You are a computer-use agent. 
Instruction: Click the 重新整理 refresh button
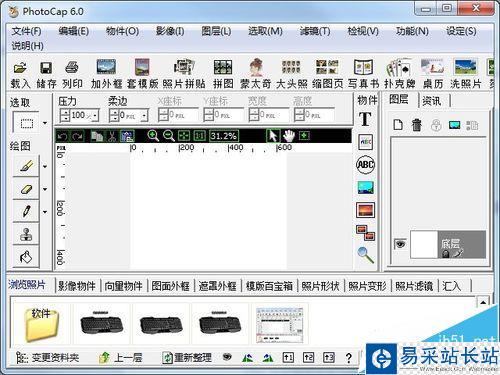tap(187, 358)
